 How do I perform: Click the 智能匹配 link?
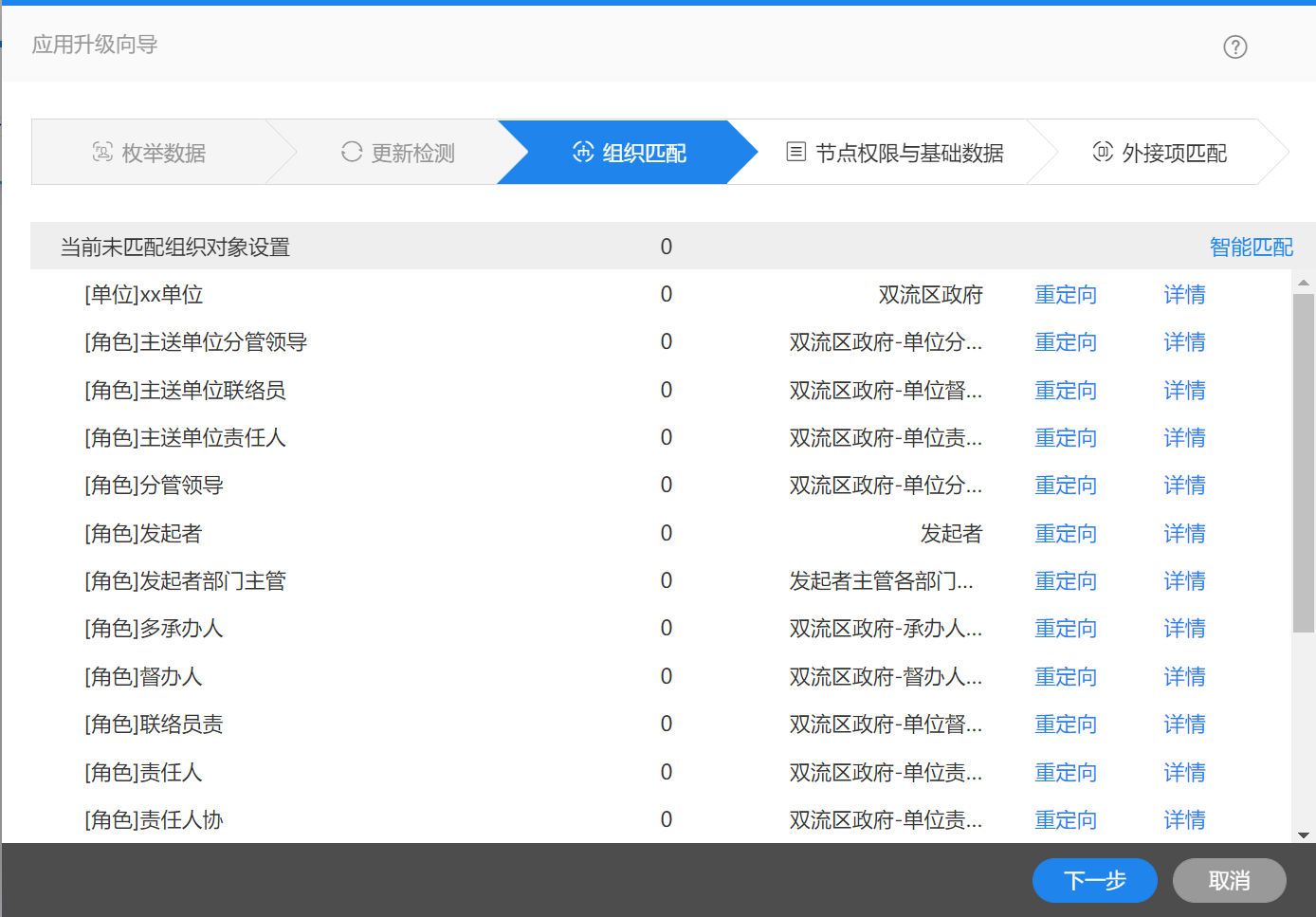pyautogui.click(x=1251, y=248)
